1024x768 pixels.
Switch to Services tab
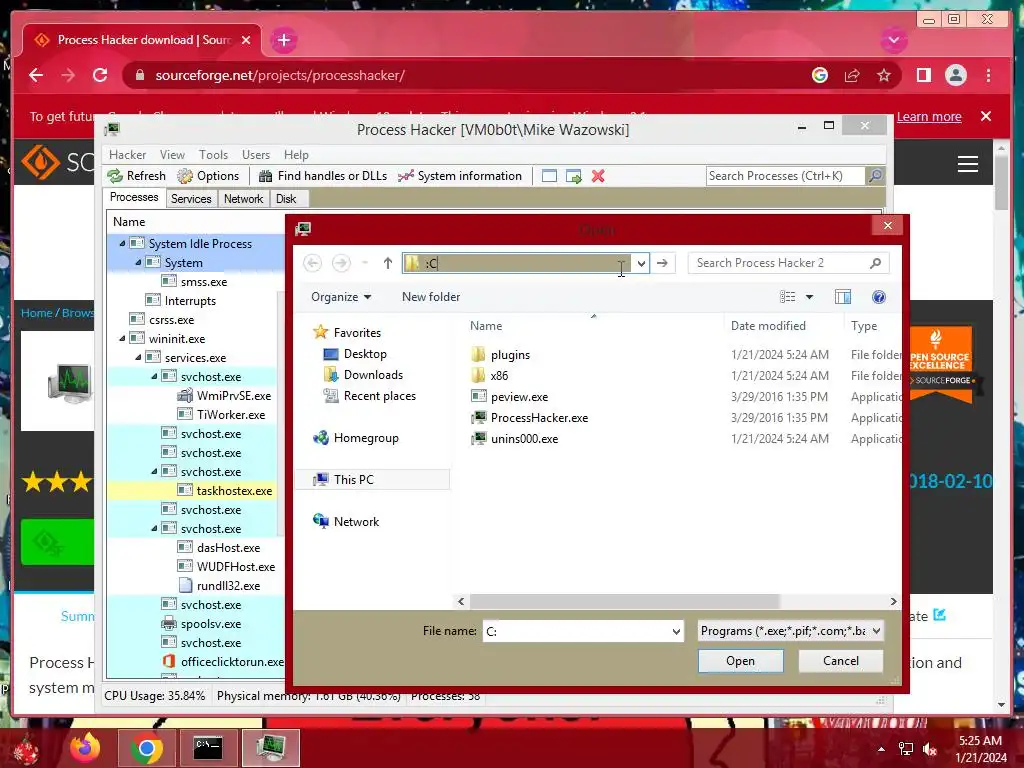[x=191, y=199]
